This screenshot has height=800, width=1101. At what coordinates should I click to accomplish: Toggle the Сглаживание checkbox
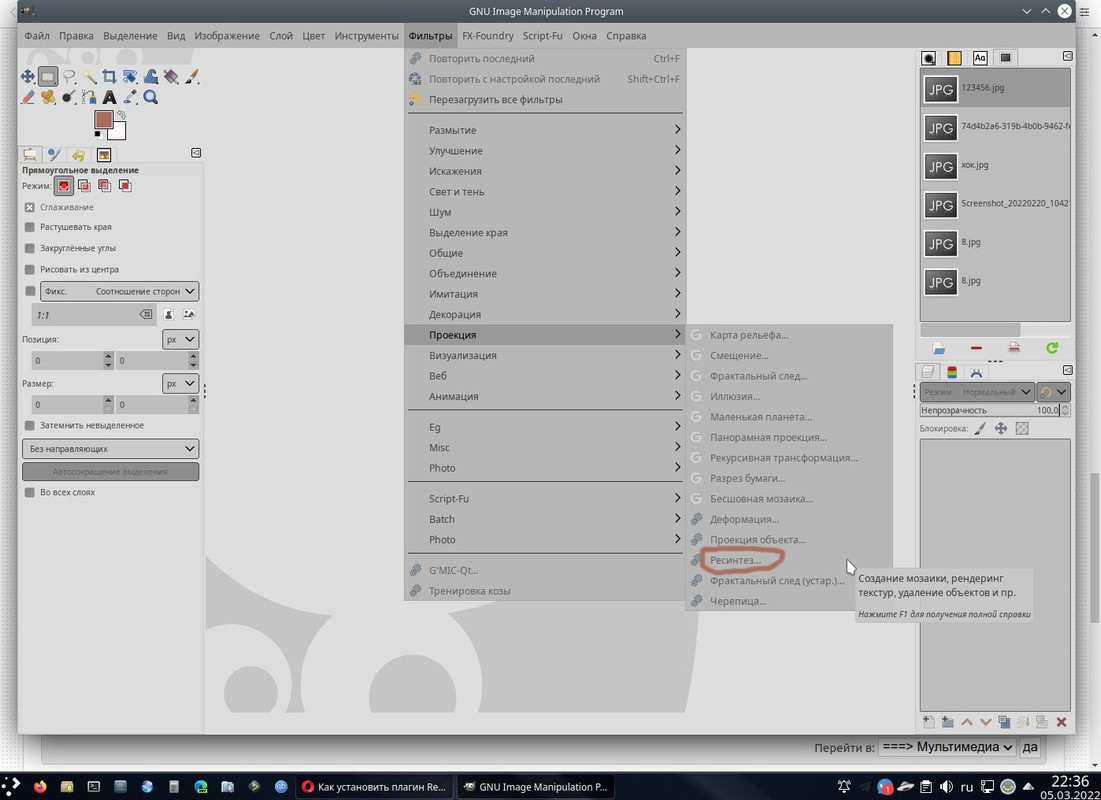(x=29, y=207)
